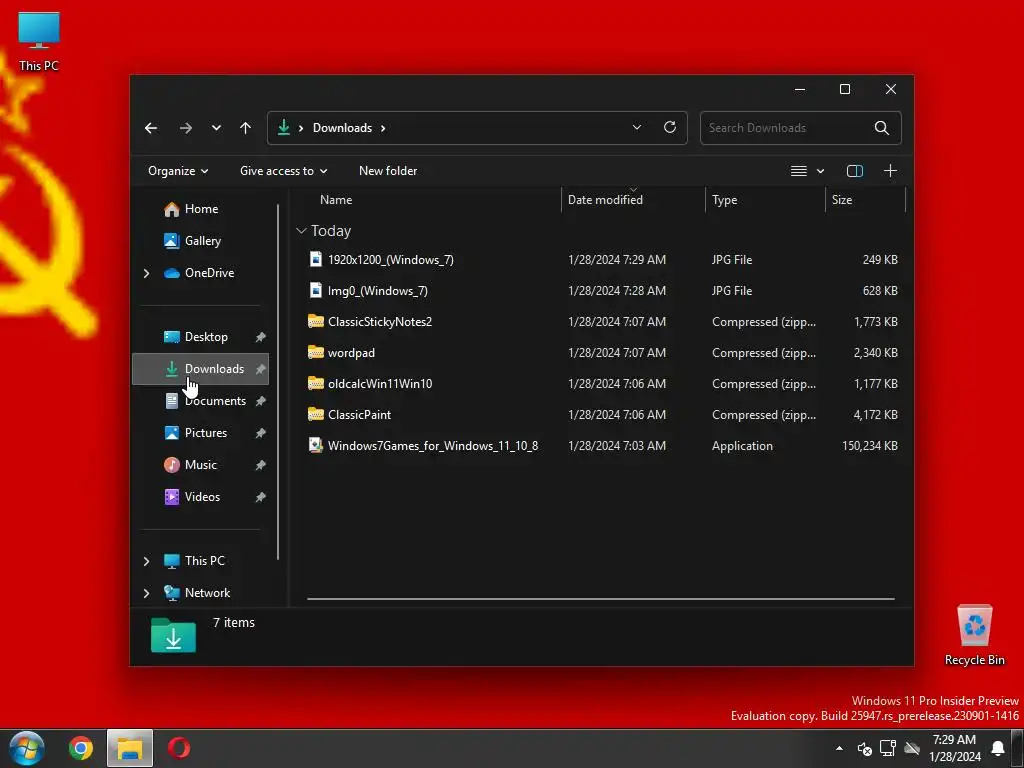The image size is (1024, 768).
Task: Launch Google Chrome from taskbar
Action: tap(81, 748)
